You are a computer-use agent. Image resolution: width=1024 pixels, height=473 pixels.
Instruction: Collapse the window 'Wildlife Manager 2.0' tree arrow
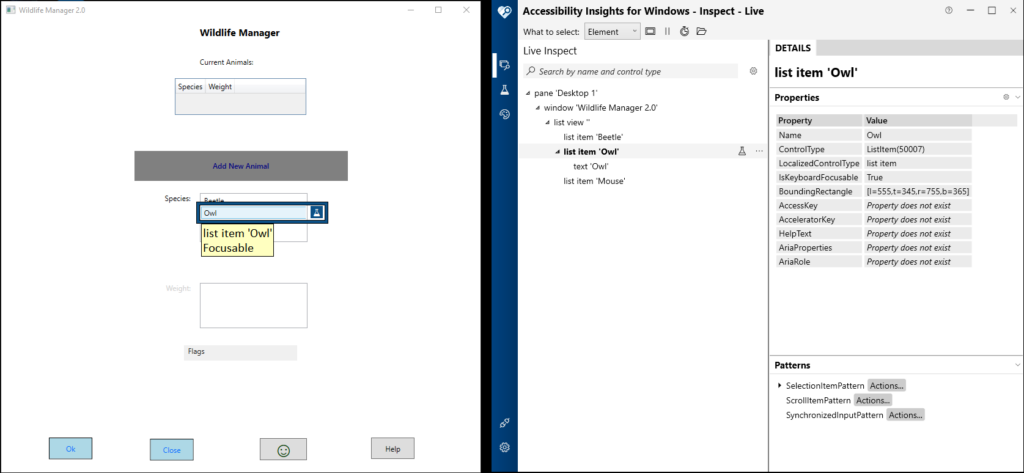537,108
